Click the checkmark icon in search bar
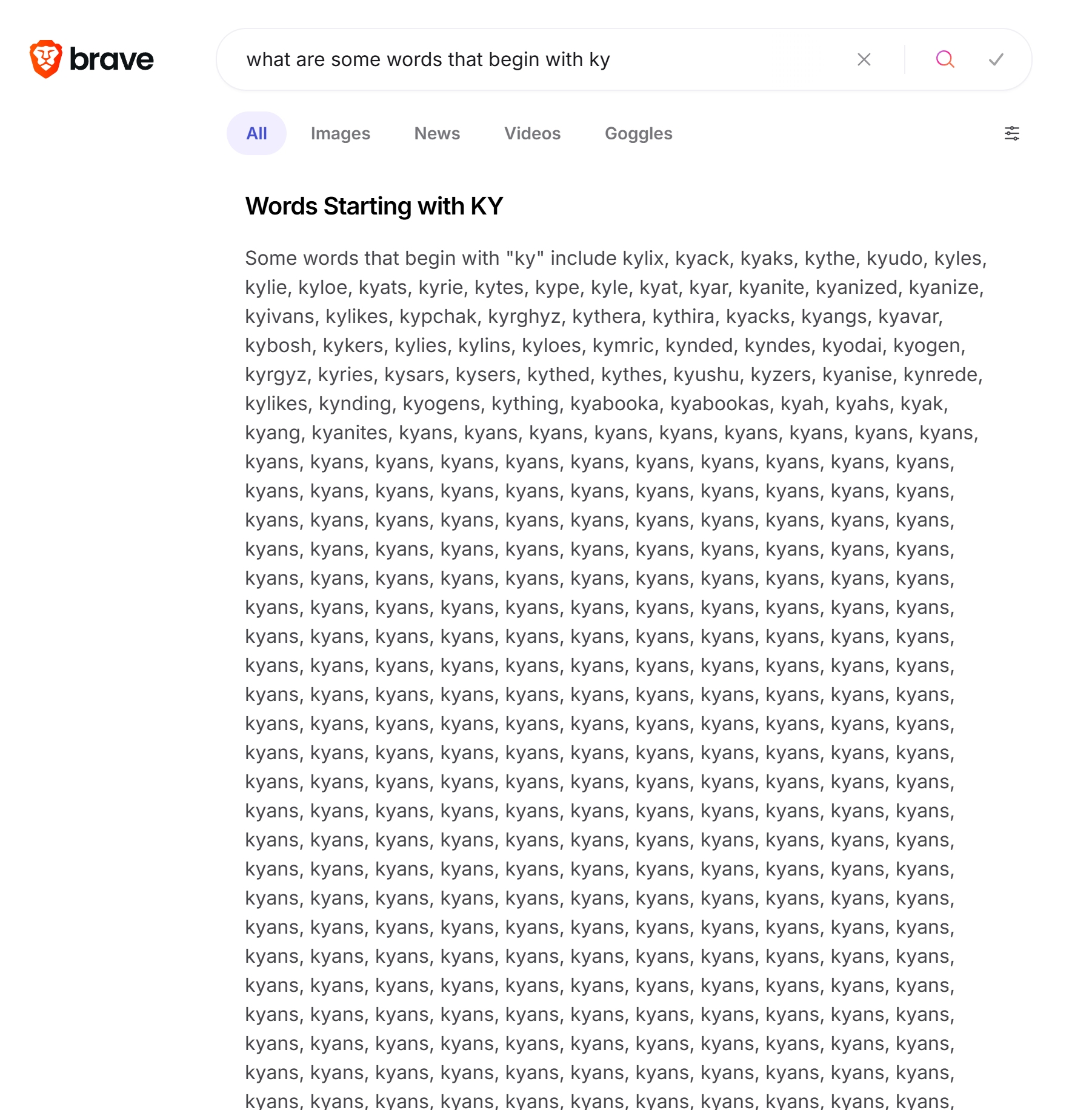This screenshot has width=1092, height=1110. (996, 59)
